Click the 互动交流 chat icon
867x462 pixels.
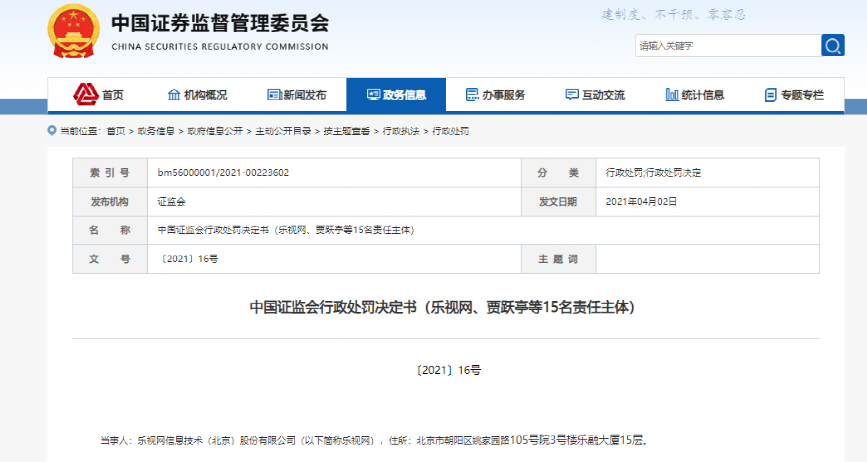(x=571, y=95)
